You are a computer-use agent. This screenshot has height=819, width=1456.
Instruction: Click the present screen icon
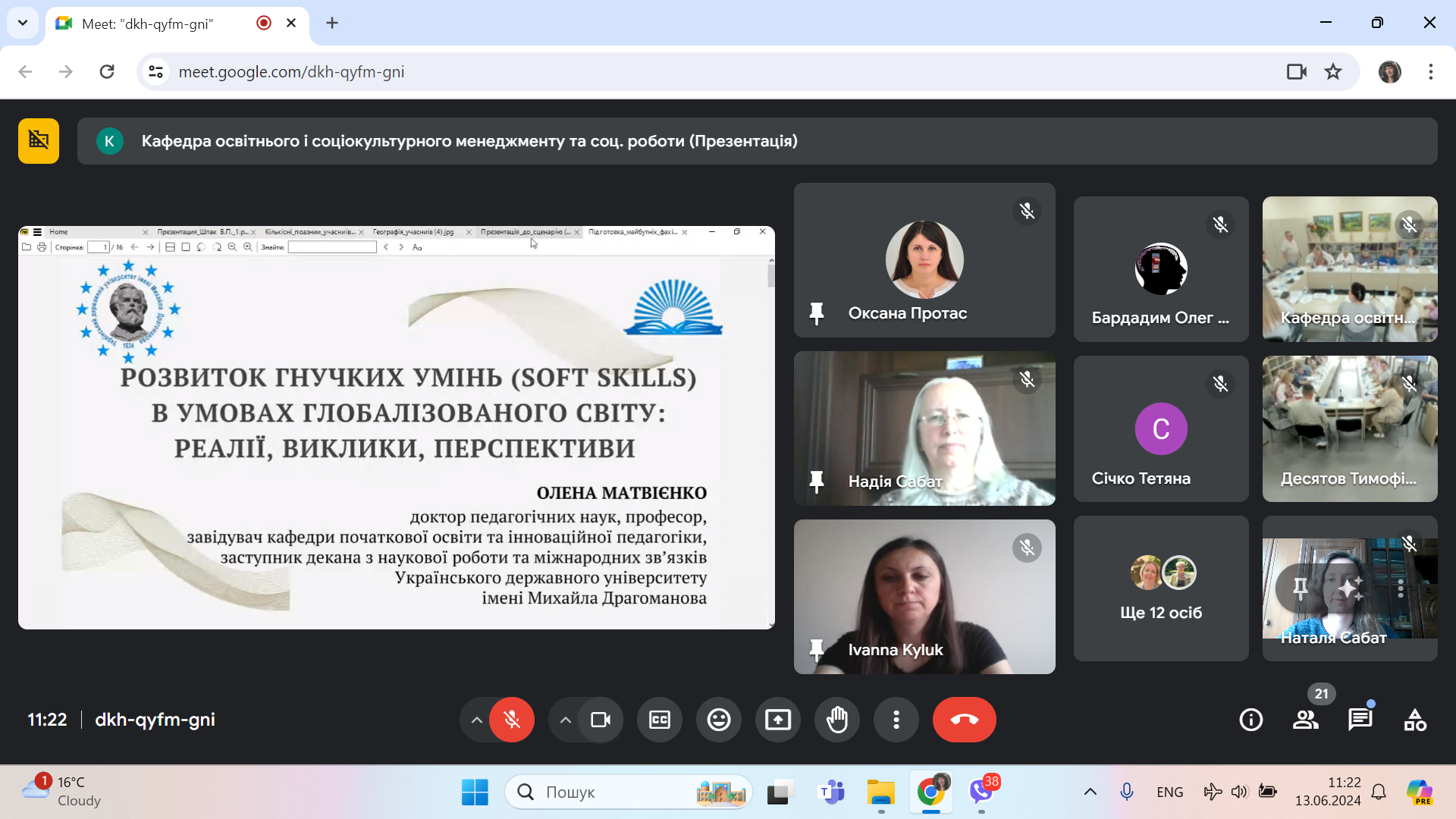pyautogui.click(x=777, y=720)
